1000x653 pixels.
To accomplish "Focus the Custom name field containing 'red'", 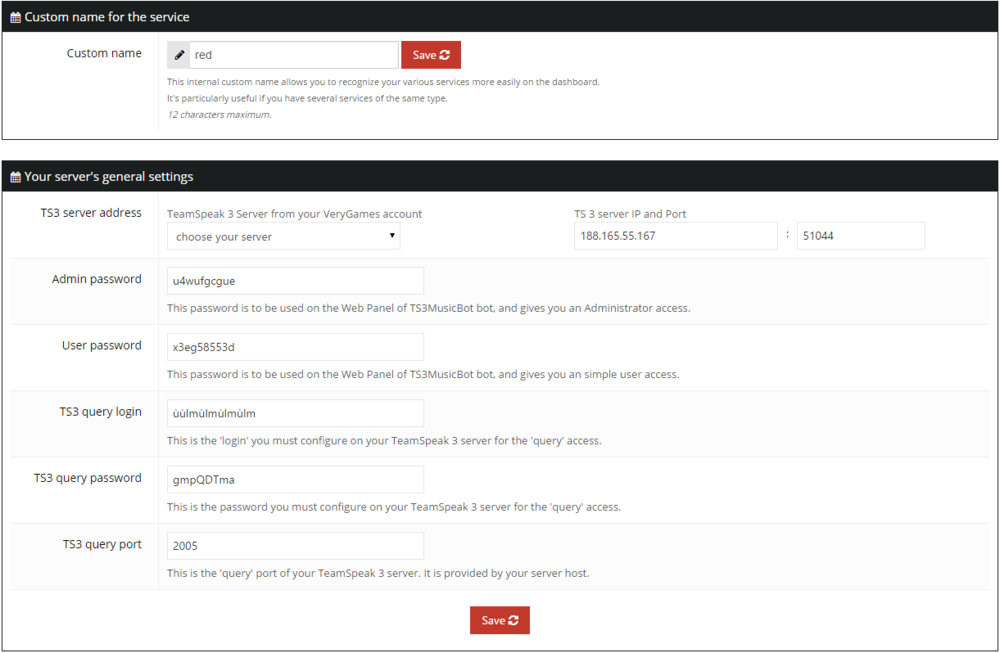I will (x=294, y=55).
